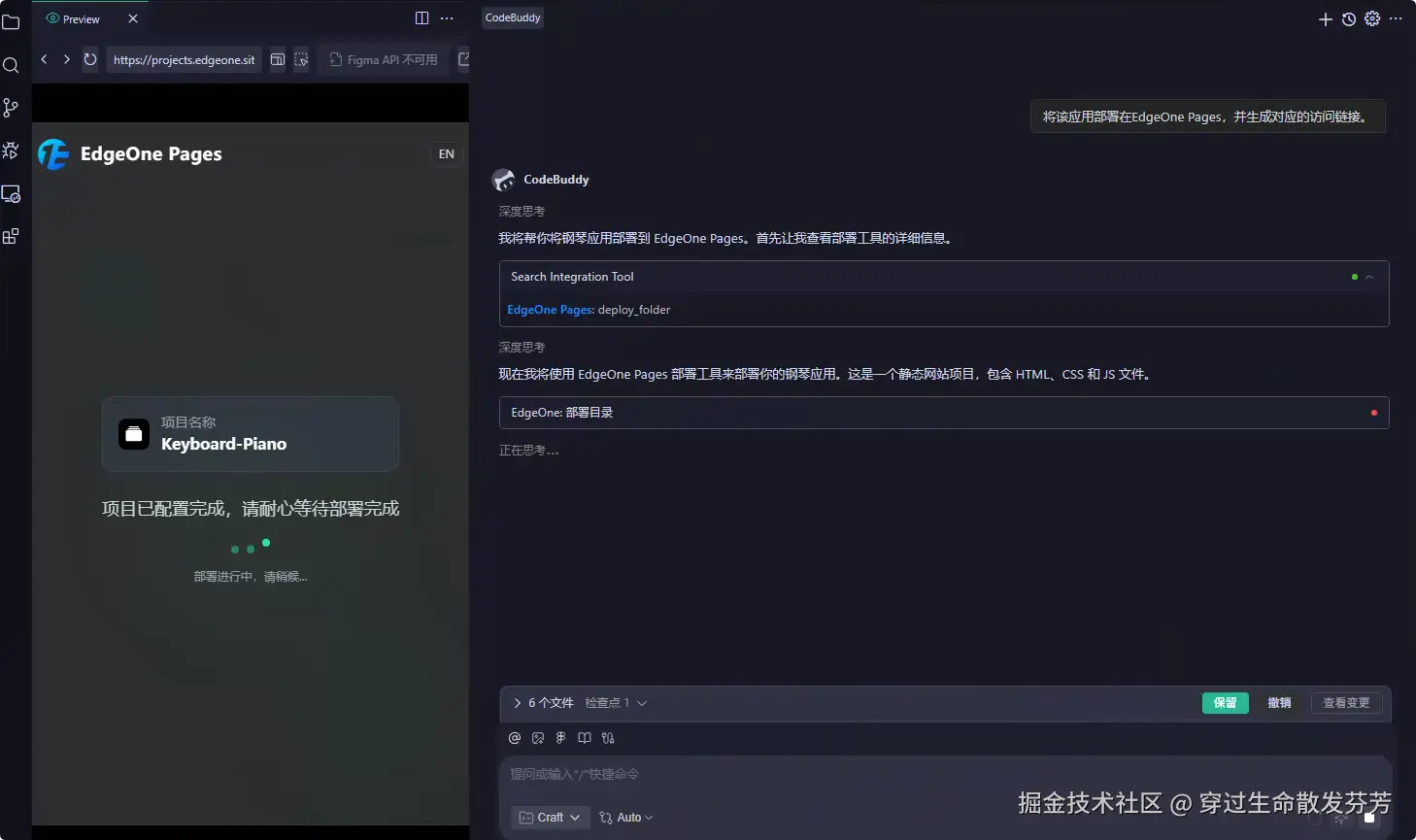Close the Preview tab

[133, 18]
